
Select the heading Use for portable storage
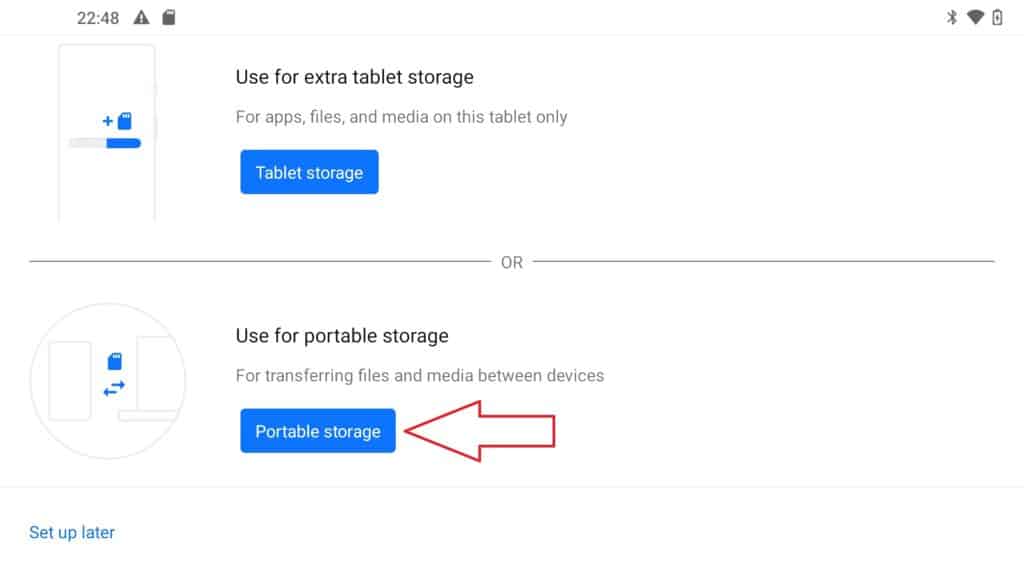click(x=341, y=335)
